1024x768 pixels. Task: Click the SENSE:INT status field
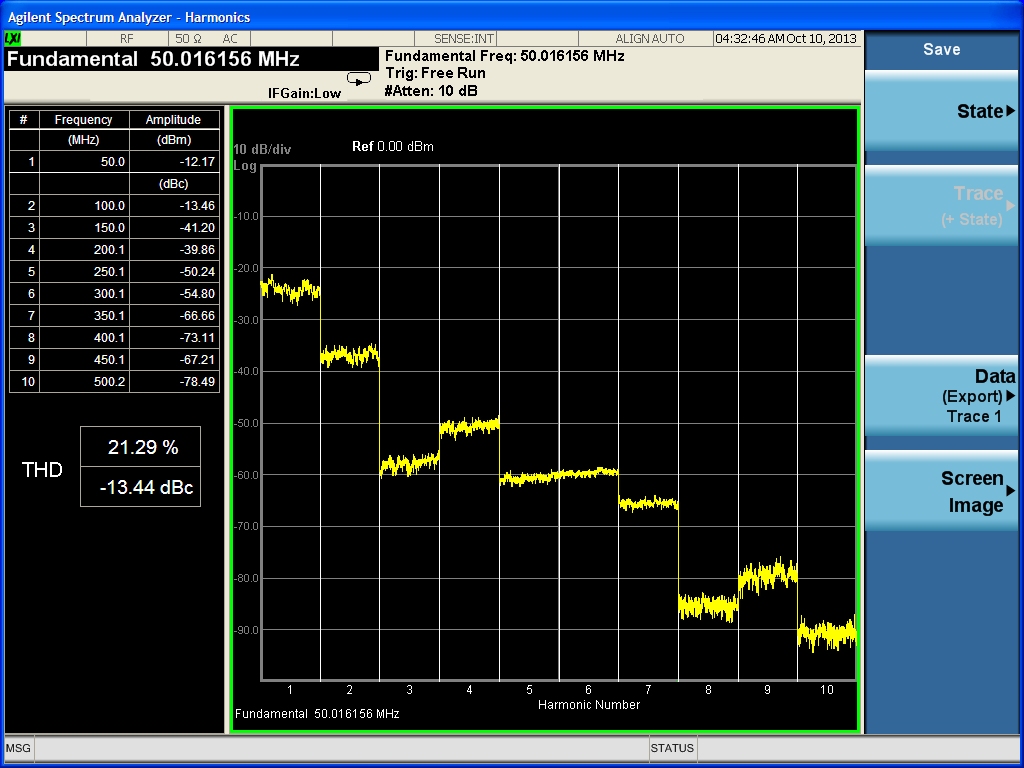click(464, 39)
